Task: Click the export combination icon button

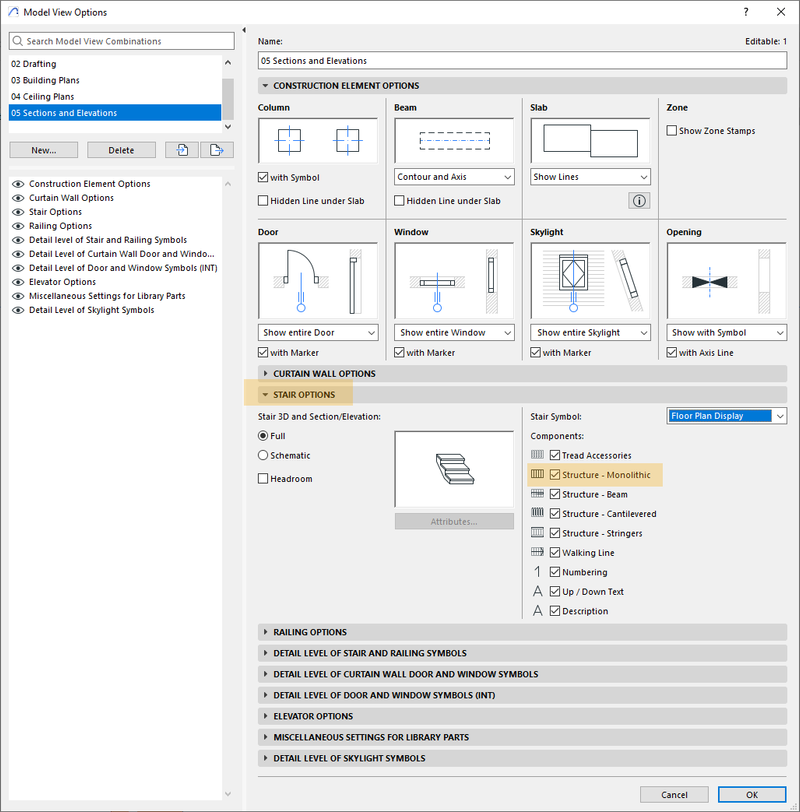Action: coord(217,150)
